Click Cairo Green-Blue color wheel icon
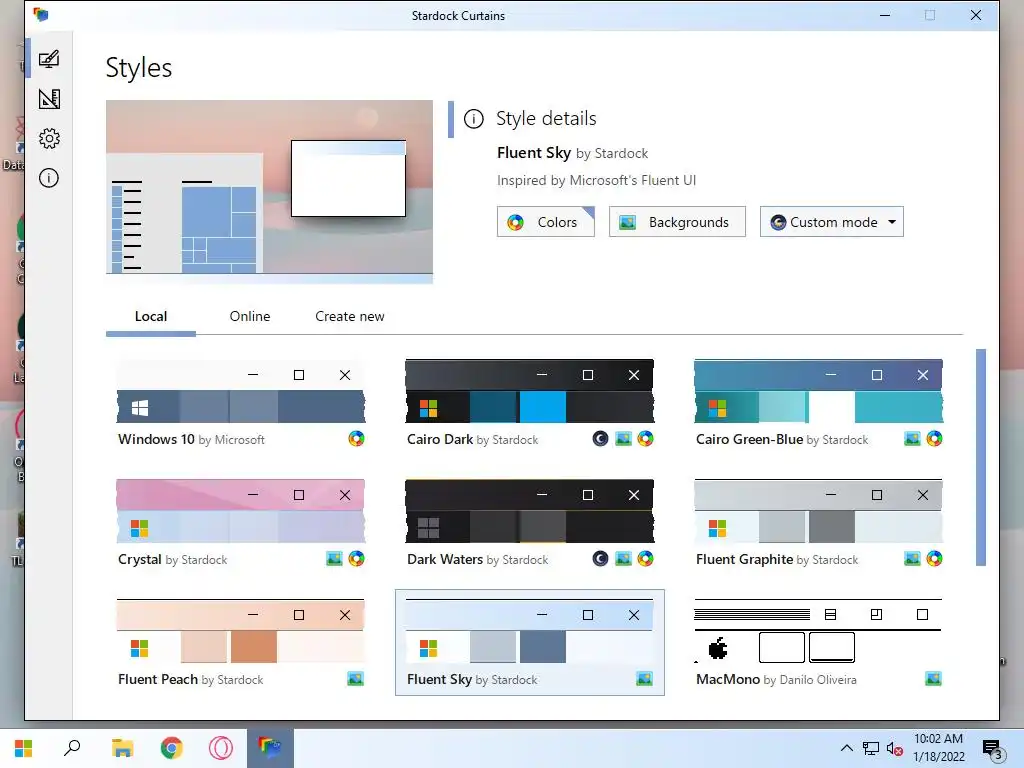The width and height of the screenshot is (1024, 768). [x=935, y=439]
